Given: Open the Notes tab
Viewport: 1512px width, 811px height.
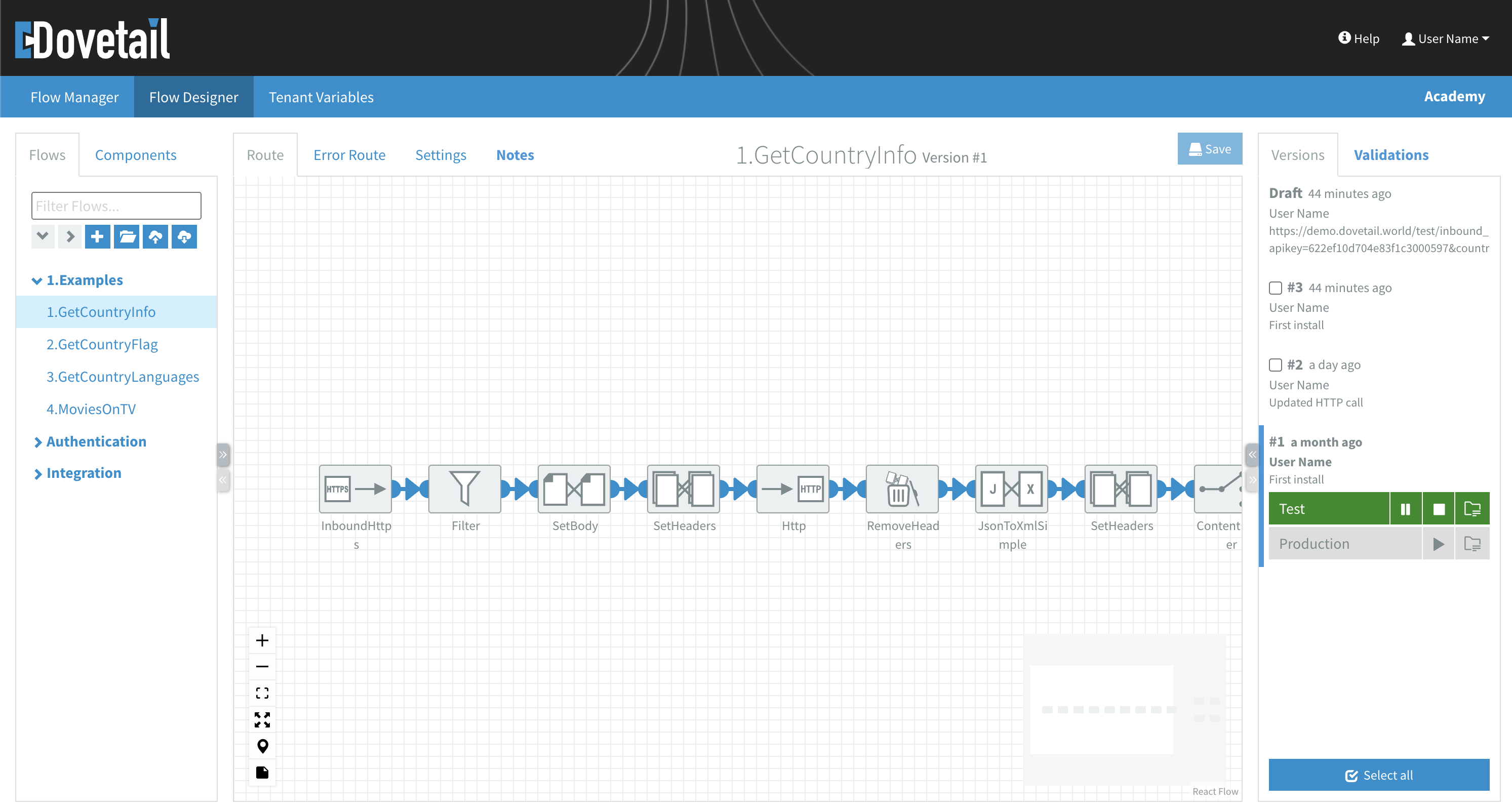Looking at the screenshot, I should [x=515, y=155].
